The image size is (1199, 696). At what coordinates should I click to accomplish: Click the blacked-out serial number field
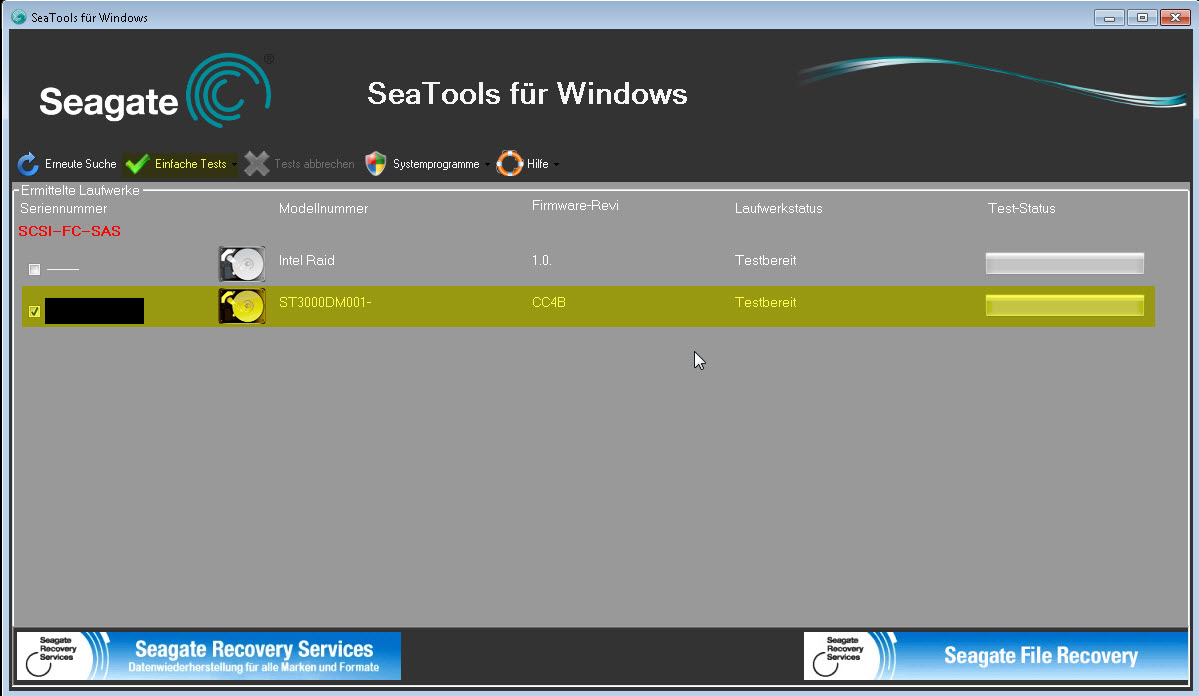pyautogui.click(x=94, y=311)
